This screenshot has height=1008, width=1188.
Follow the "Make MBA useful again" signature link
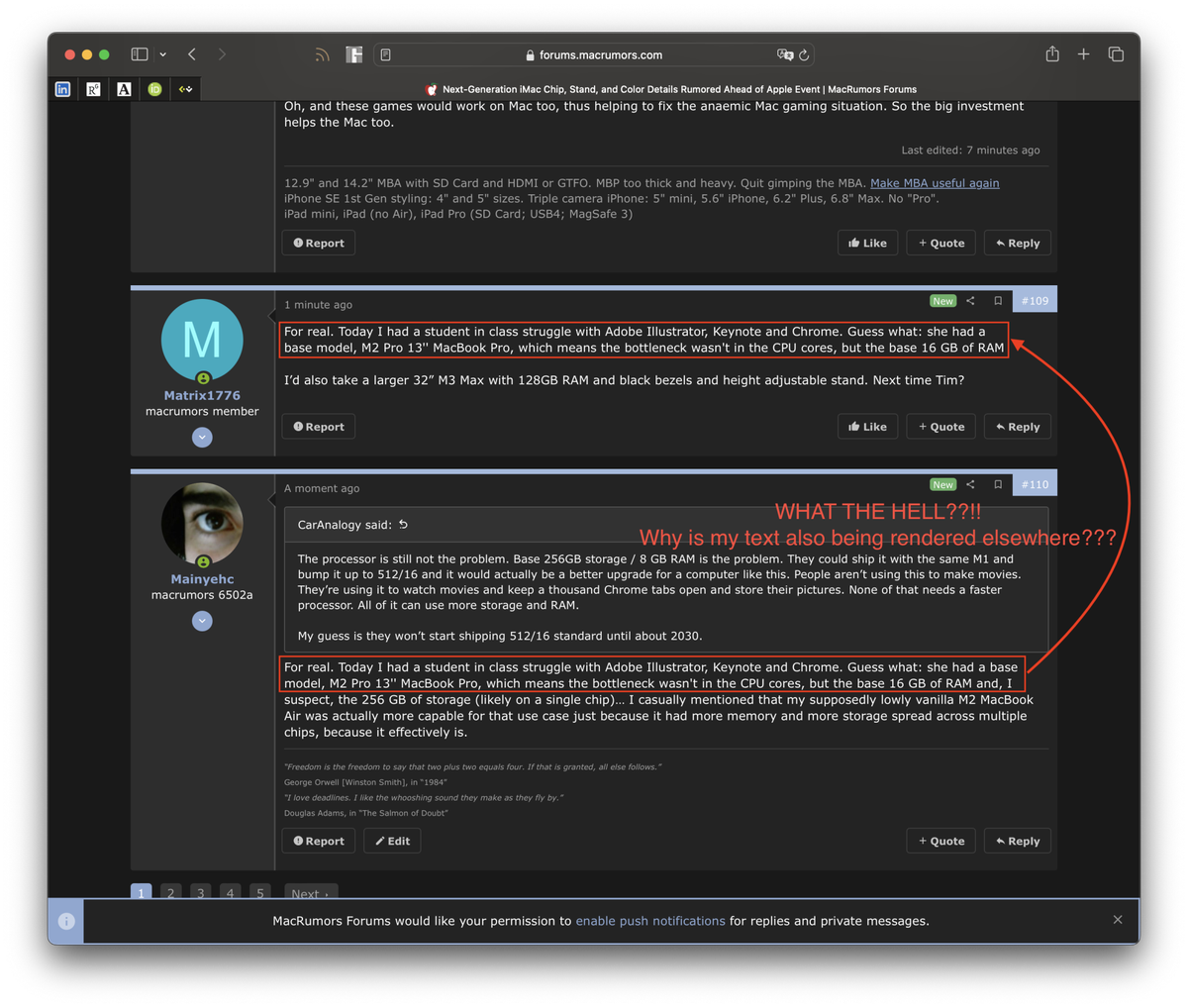click(935, 183)
